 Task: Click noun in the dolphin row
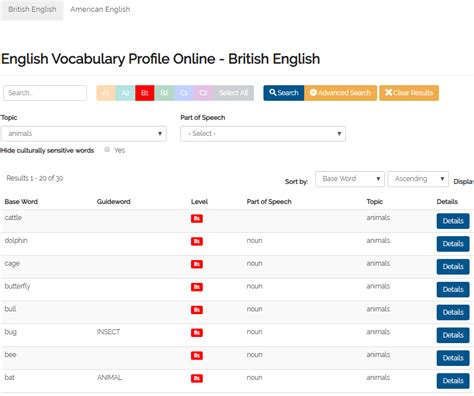pyautogui.click(x=254, y=241)
